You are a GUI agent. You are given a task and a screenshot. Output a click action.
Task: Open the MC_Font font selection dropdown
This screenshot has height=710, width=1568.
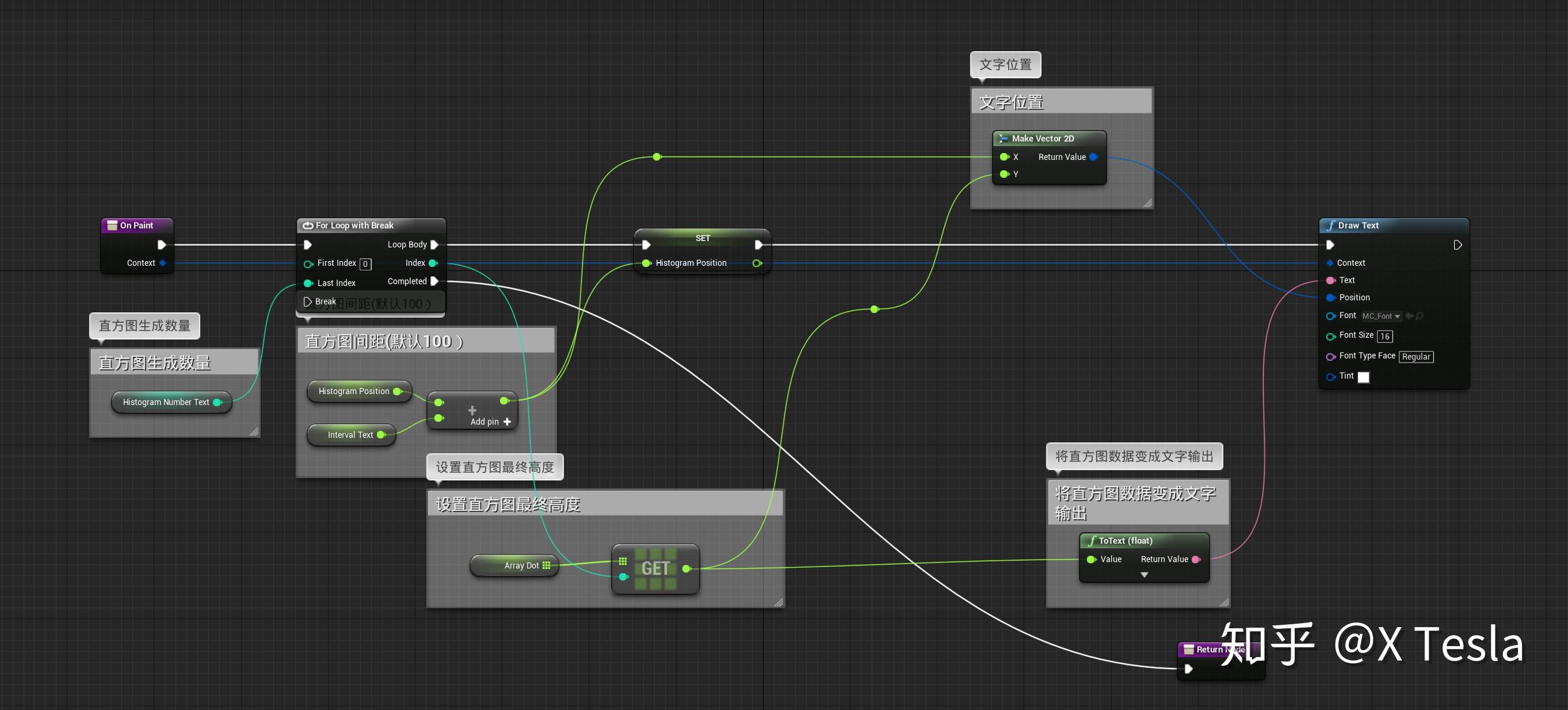pos(1380,316)
